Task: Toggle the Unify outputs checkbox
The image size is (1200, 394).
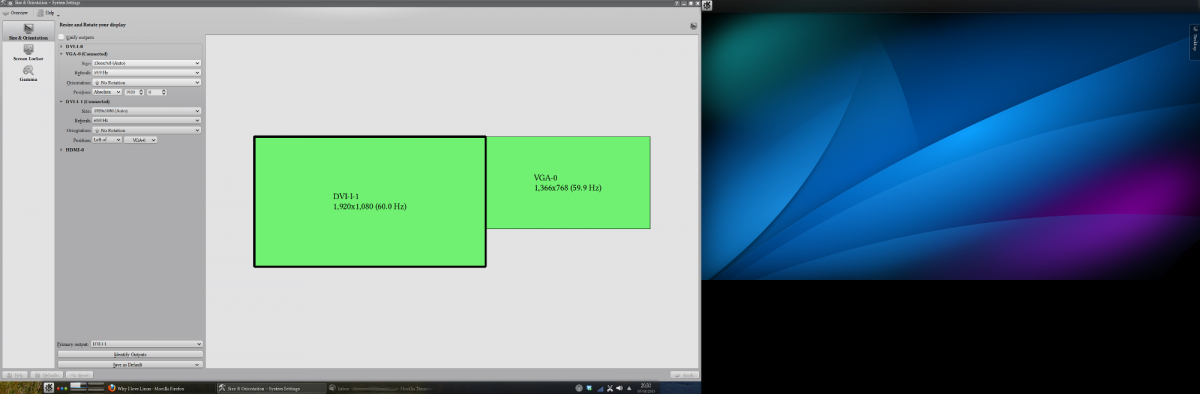Action: pos(62,37)
